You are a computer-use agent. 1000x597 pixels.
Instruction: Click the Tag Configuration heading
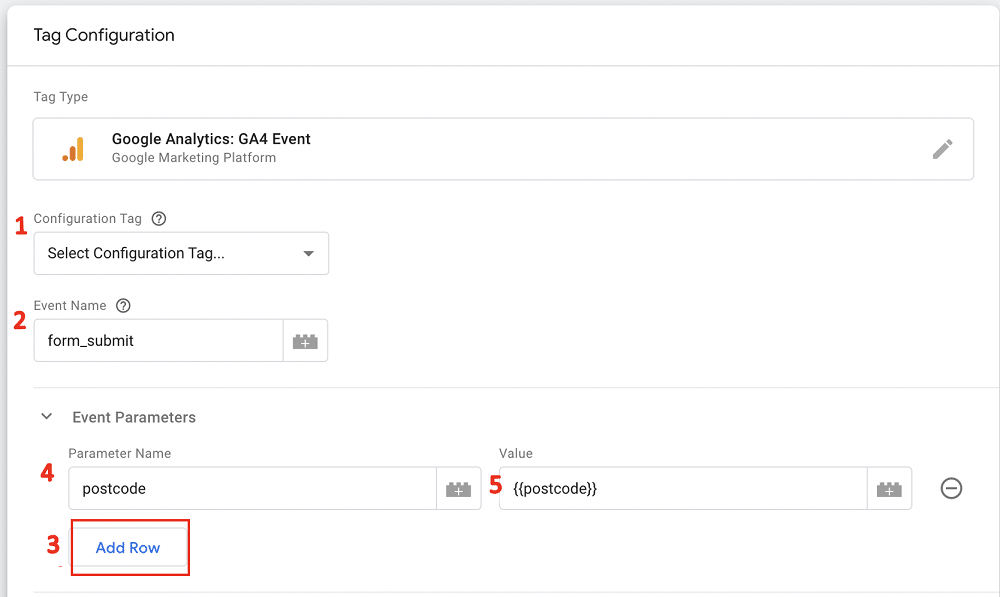coord(104,35)
